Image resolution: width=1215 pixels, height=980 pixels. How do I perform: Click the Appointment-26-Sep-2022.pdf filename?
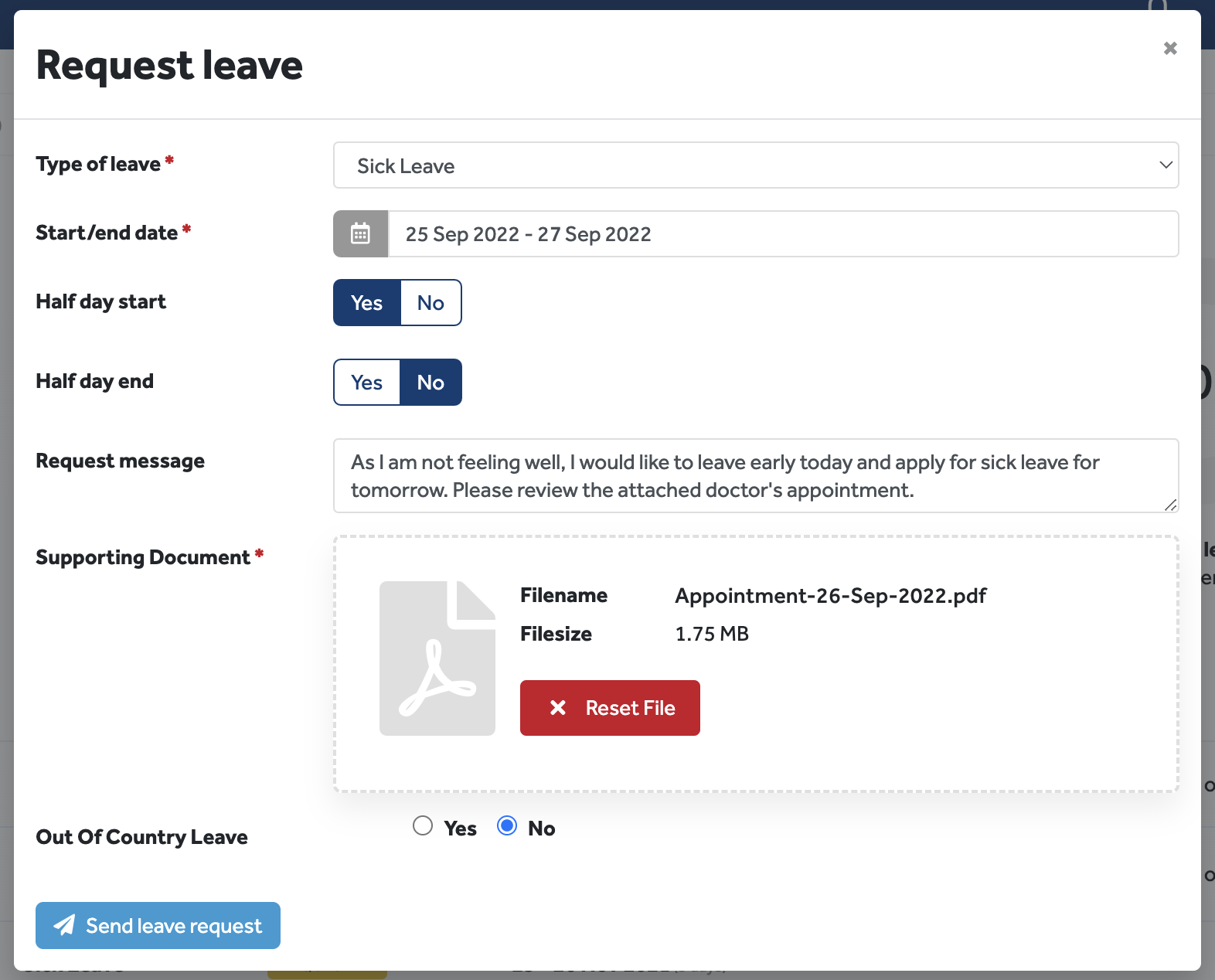pyautogui.click(x=831, y=596)
